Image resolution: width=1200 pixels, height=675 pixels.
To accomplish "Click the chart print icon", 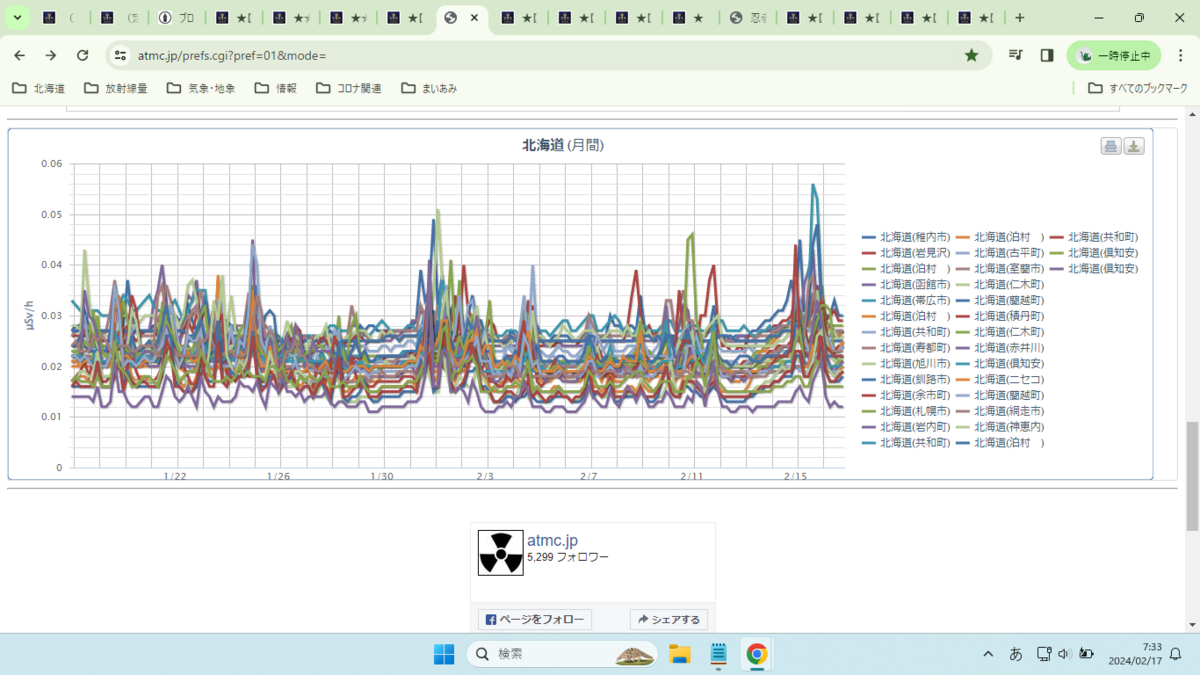I will 1111,146.
